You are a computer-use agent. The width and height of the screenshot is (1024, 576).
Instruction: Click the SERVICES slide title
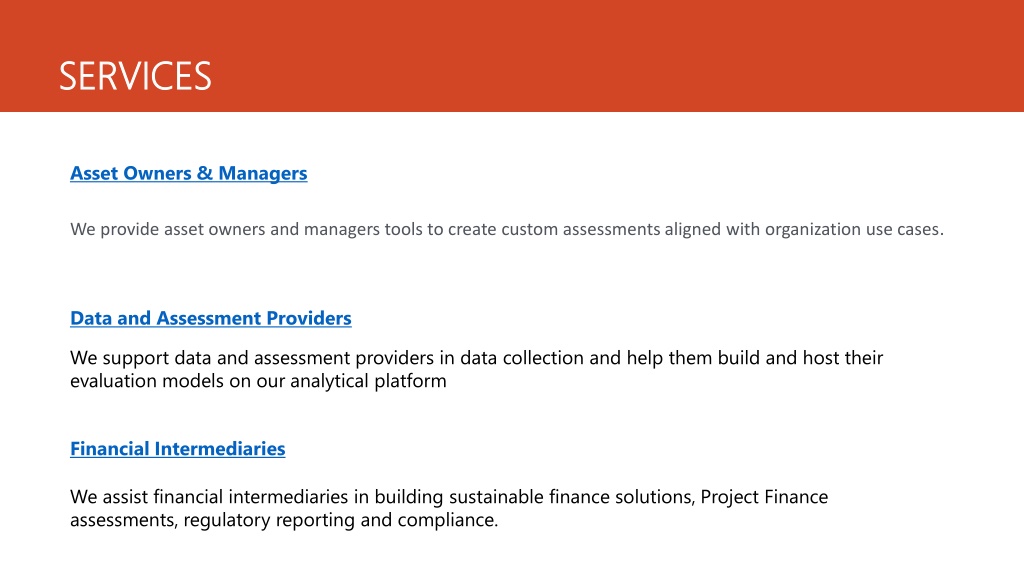click(x=135, y=76)
